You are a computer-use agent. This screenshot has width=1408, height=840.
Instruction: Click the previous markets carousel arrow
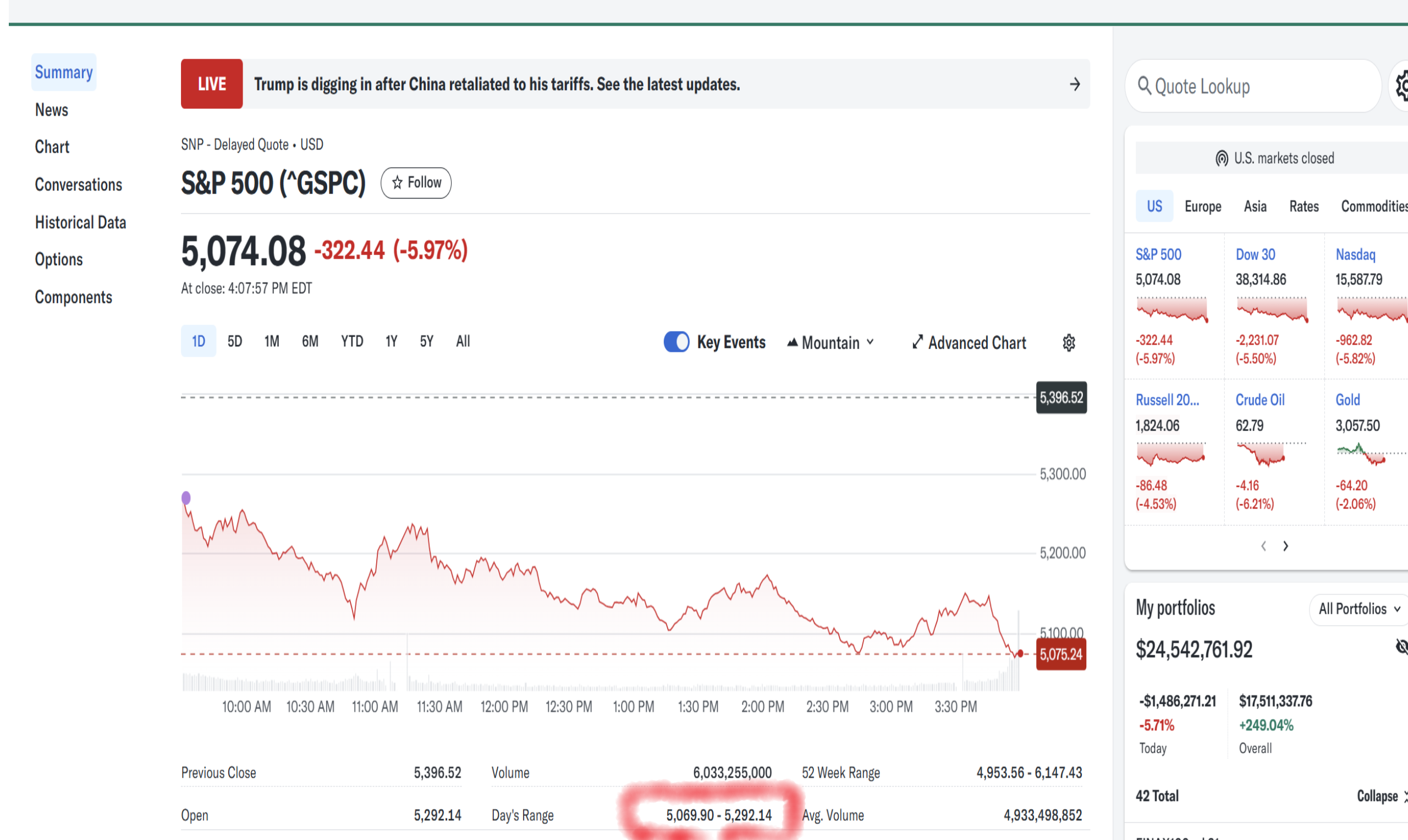pyautogui.click(x=1263, y=546)
